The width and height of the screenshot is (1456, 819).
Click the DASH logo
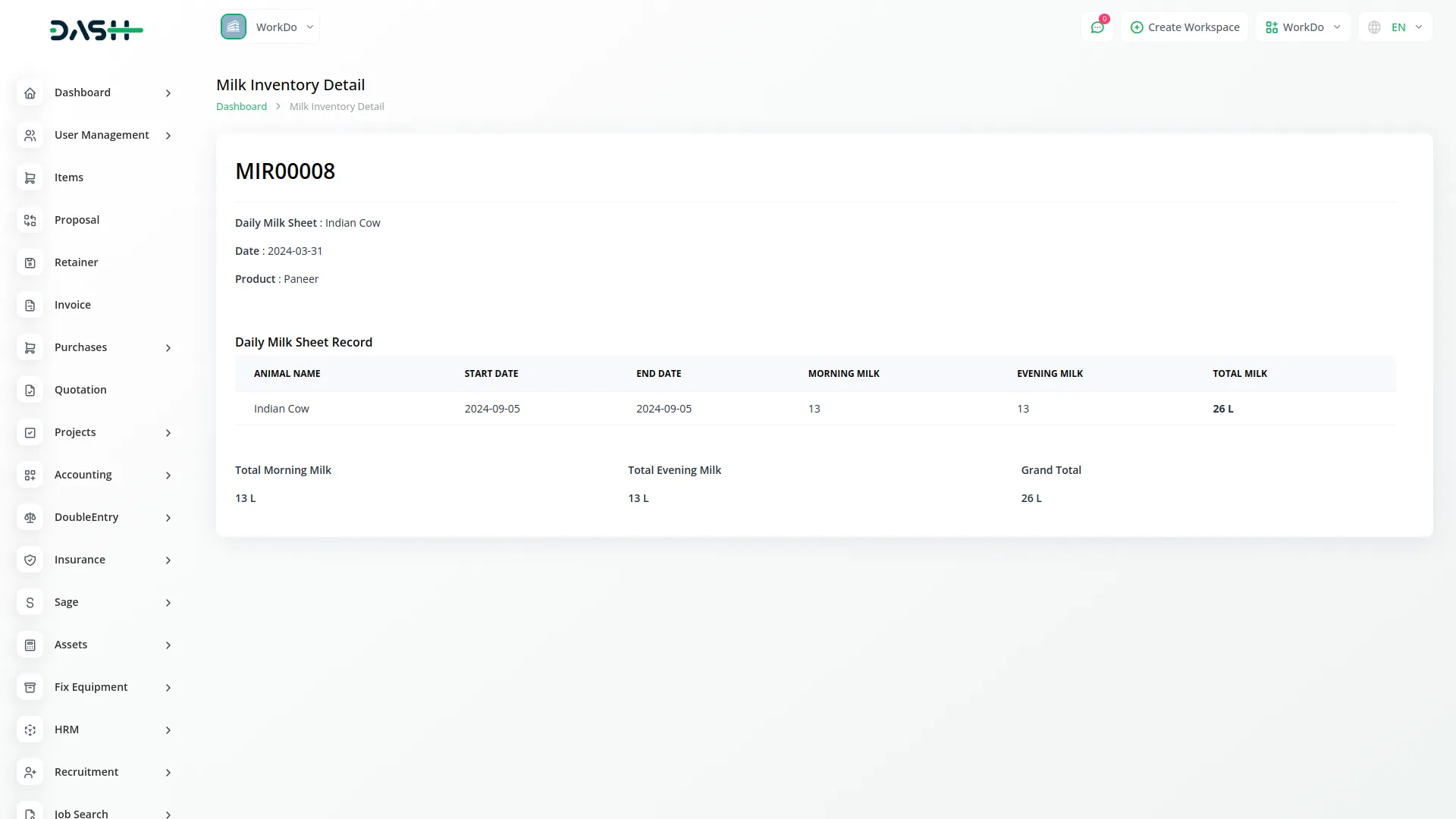click(96, 30)
